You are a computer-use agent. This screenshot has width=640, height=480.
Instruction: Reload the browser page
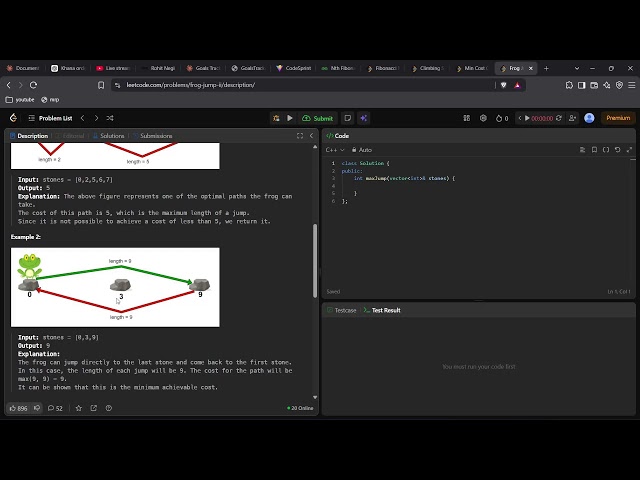pos(33,85)
